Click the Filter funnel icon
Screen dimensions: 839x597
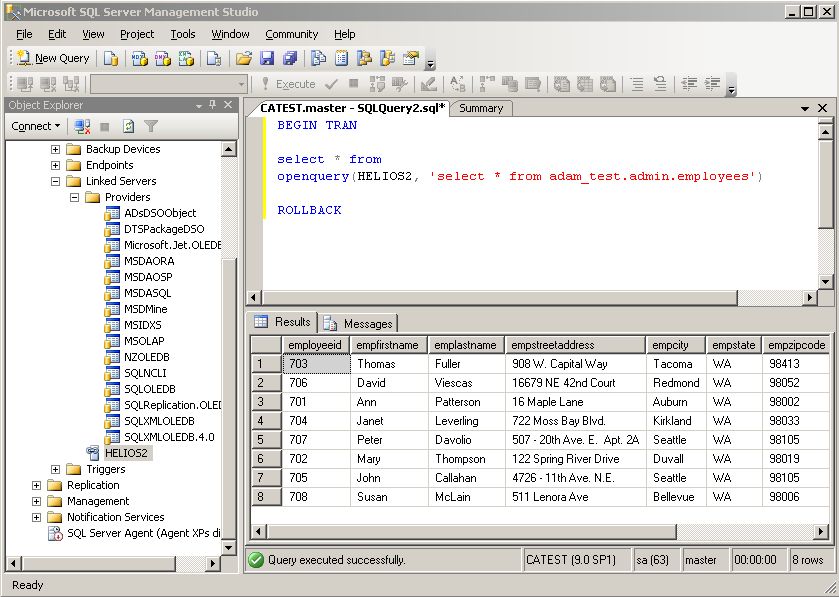pos(151,126)
